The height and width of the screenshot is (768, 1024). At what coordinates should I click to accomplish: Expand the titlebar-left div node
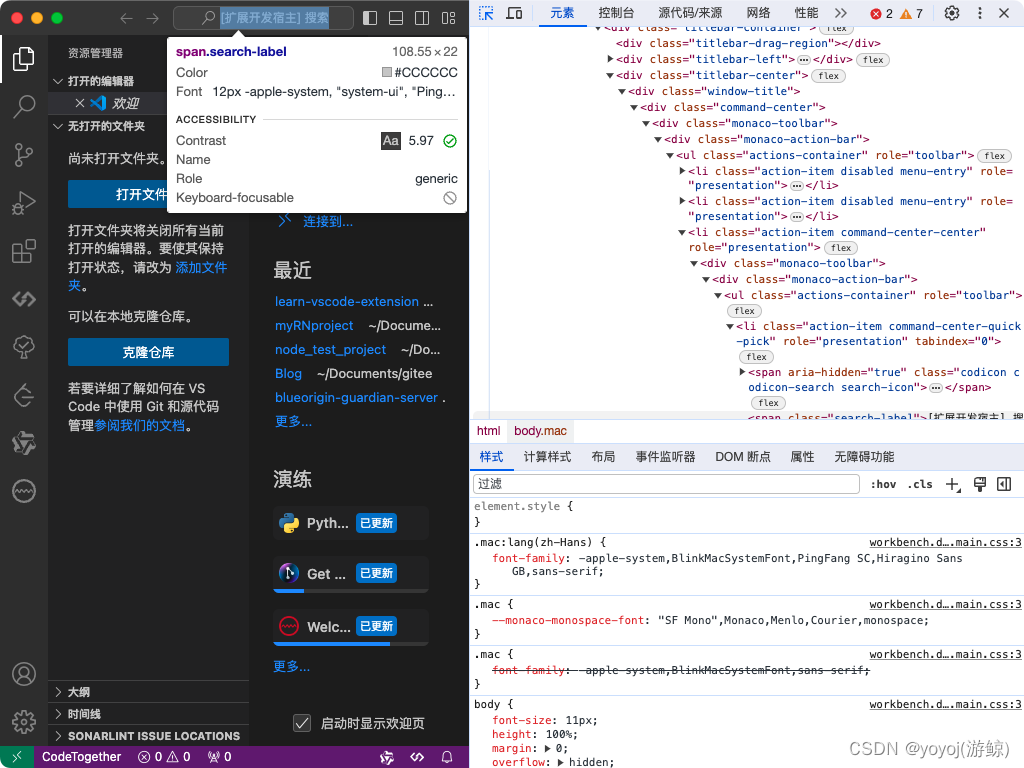click(610, 59)
